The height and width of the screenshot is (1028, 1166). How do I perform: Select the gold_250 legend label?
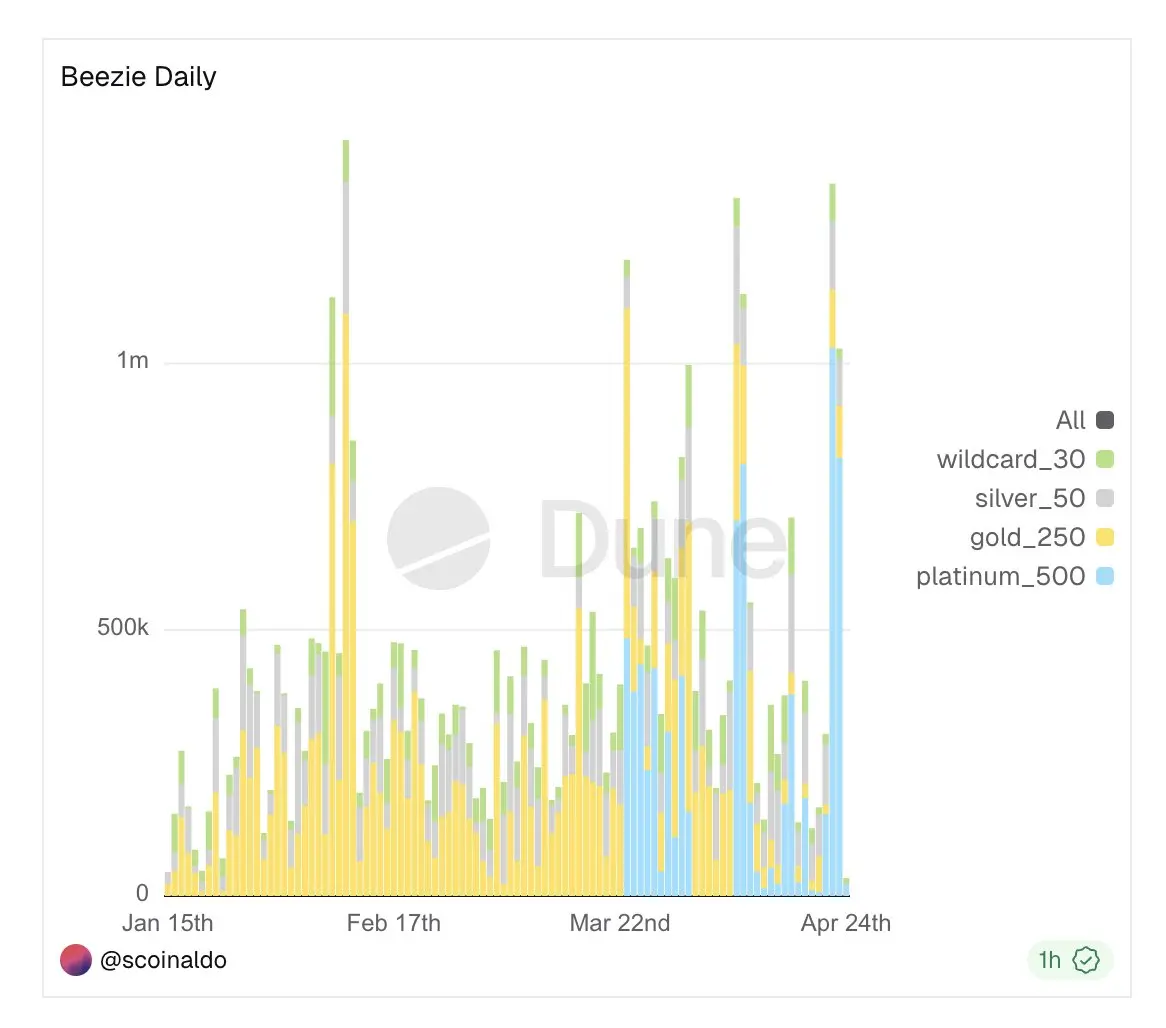point(1027,537)
